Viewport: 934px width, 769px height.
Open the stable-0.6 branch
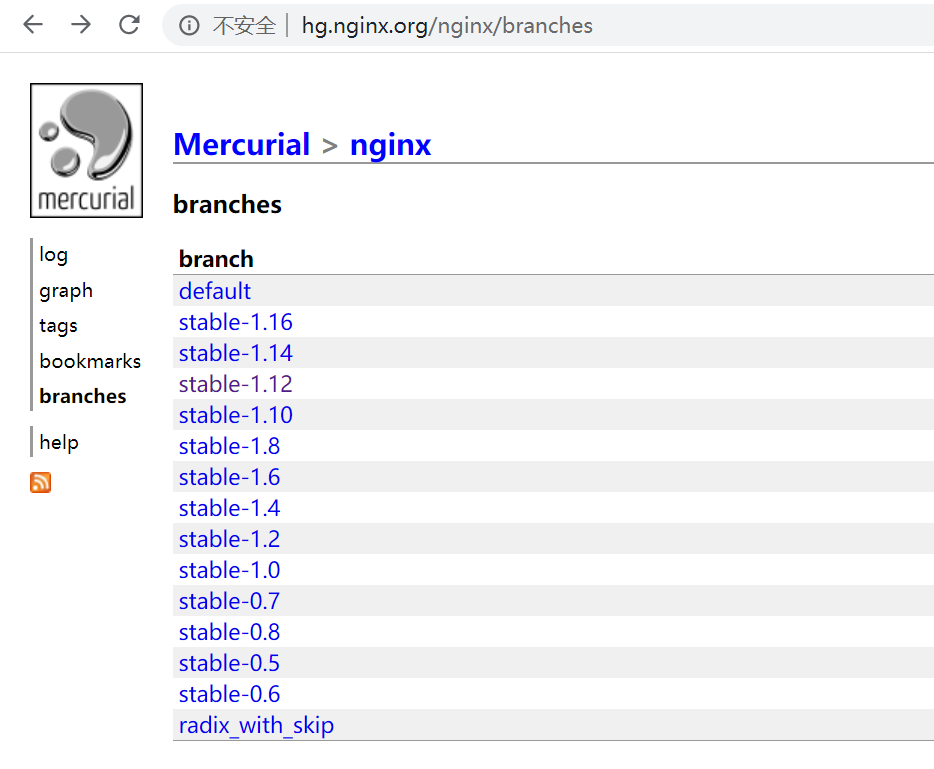coord(229,694)
